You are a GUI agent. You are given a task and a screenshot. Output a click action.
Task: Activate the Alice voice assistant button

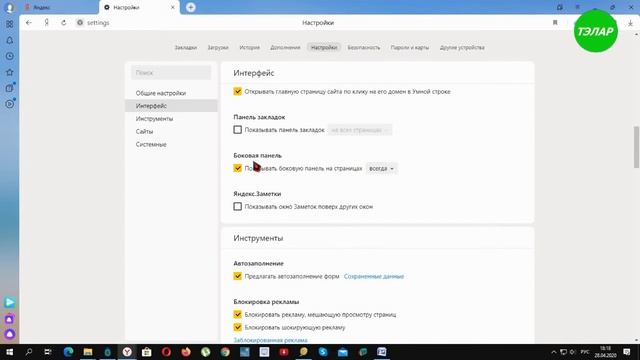pos(9,335)
